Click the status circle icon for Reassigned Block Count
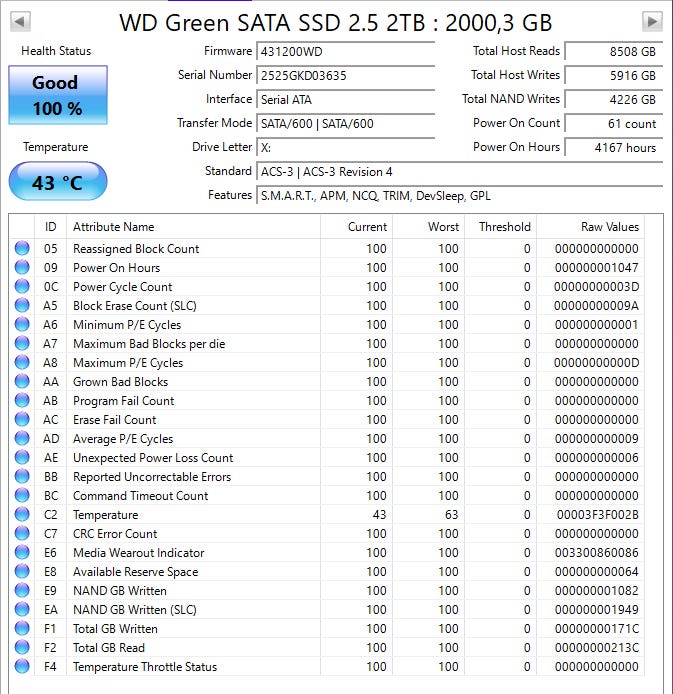The image size is (673, 694). click(22, 249)
